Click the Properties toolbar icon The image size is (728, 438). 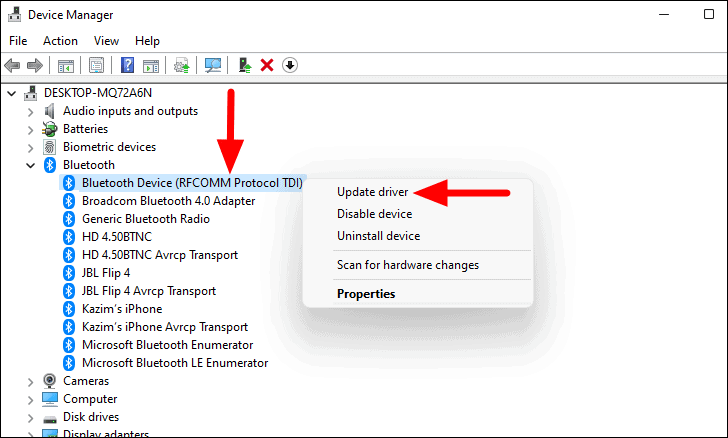coord(96,65)
